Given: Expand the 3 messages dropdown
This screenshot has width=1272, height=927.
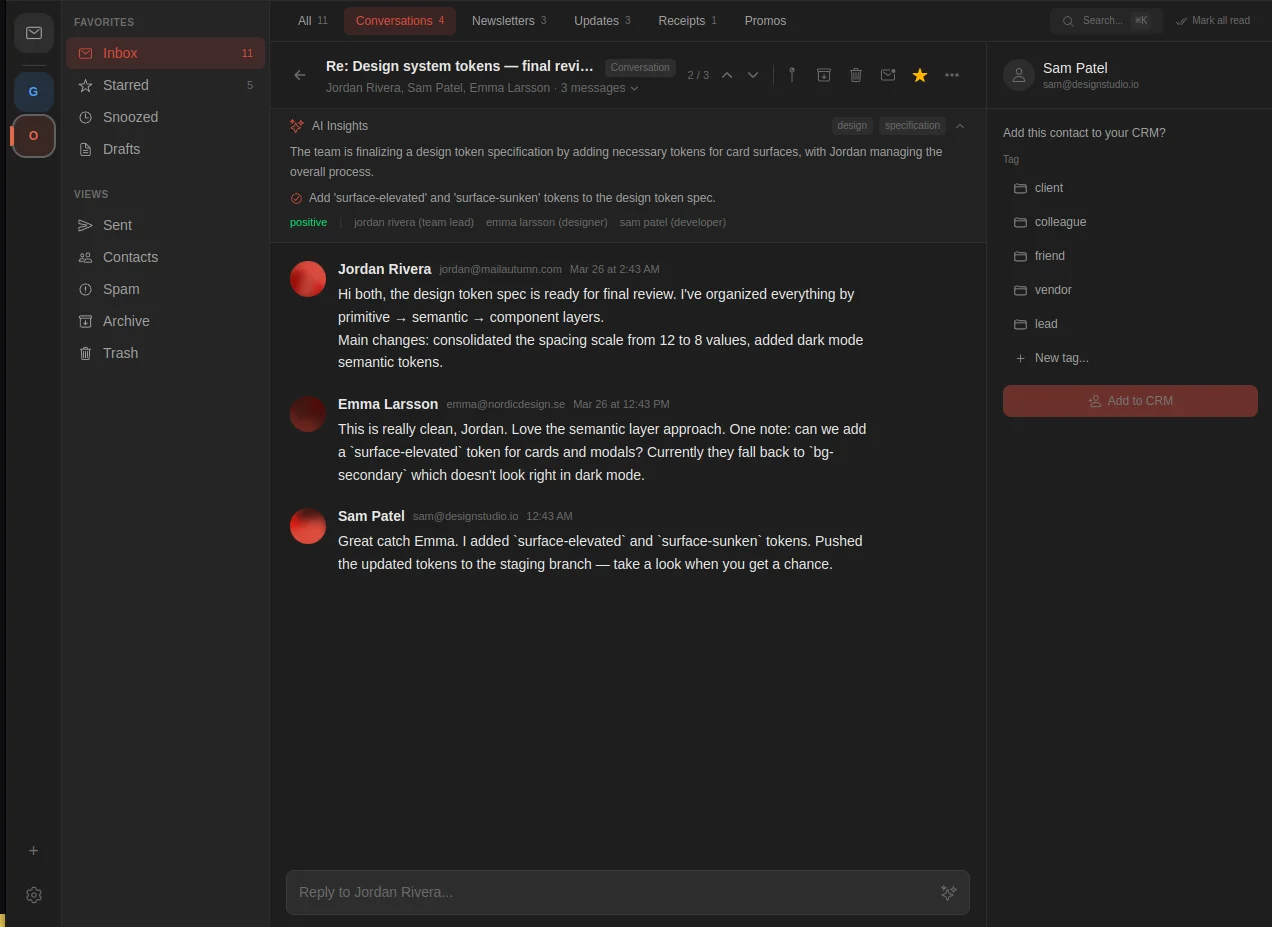Looking at the screenshot, I should [598, 88].
